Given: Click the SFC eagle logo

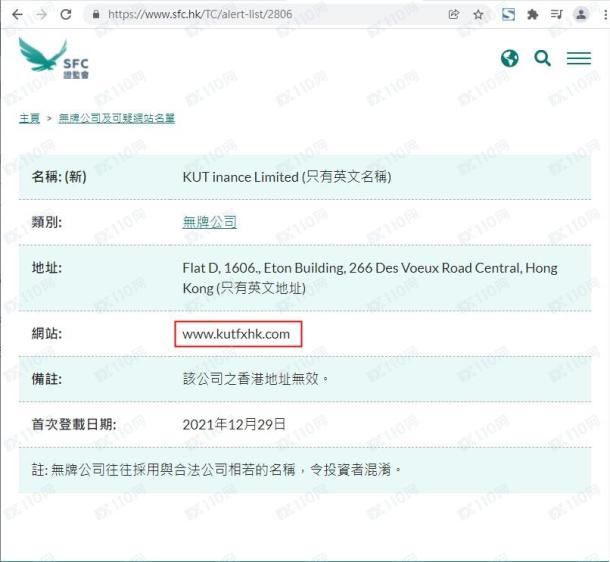Looking at the screenshot, I should (54, 59).
